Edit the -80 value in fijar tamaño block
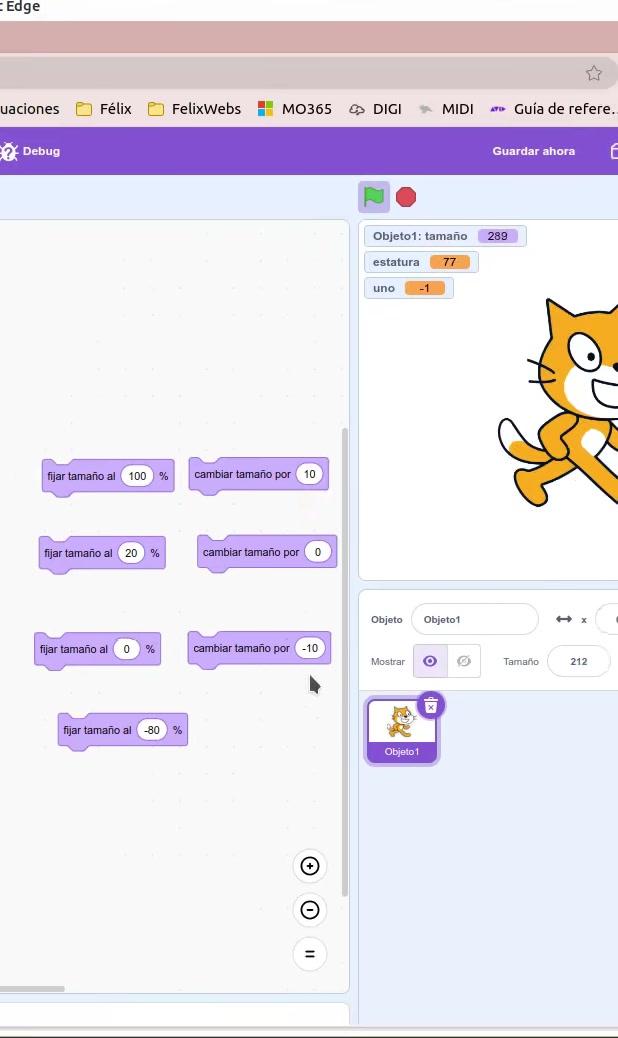The image size is (618, 1038). pos(152,730)
